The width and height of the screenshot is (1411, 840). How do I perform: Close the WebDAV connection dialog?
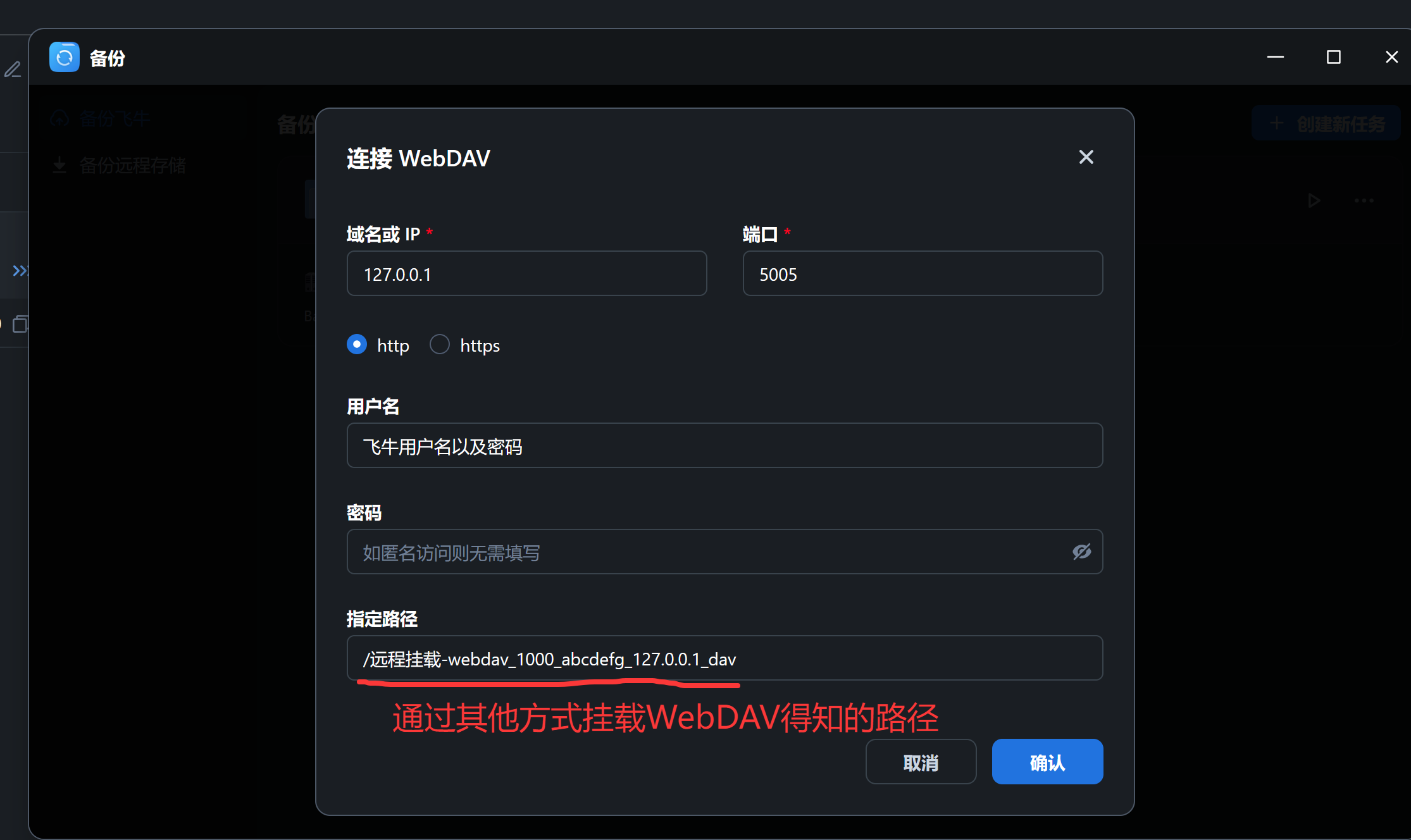click(1086, 157)
